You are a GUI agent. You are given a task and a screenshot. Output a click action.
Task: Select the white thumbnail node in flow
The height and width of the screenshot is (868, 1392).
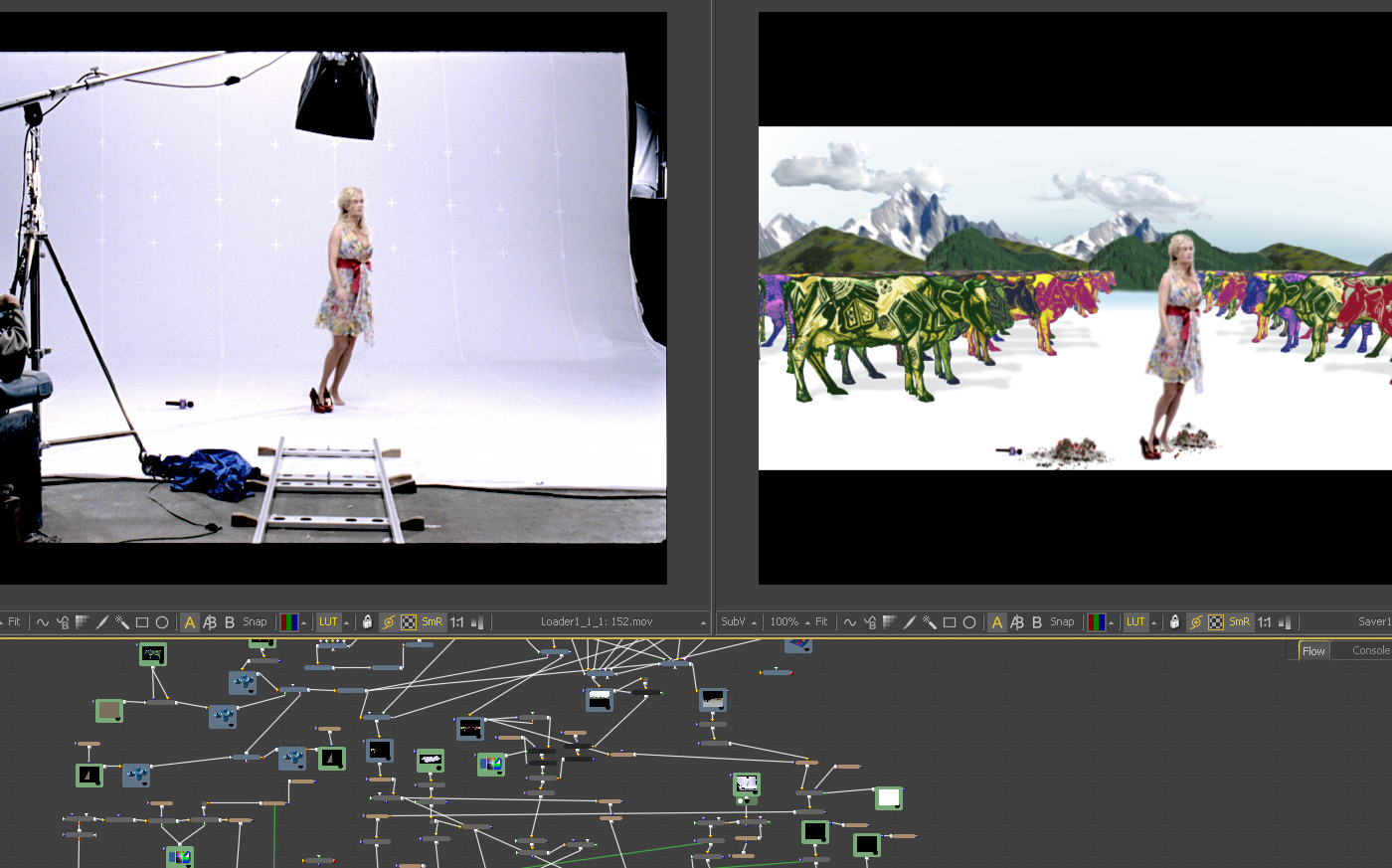coord(889,797)
